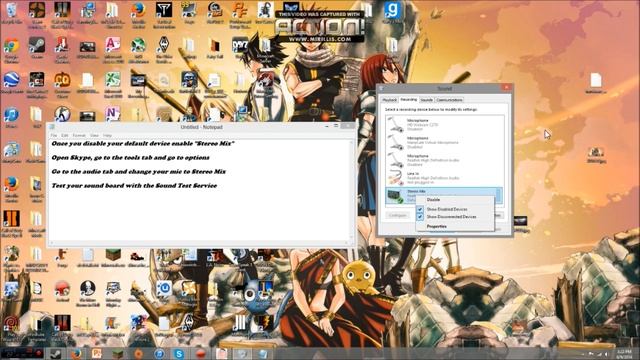
Task: Click Minecraft icon in the taskbar
Action: tap(118, 353)
